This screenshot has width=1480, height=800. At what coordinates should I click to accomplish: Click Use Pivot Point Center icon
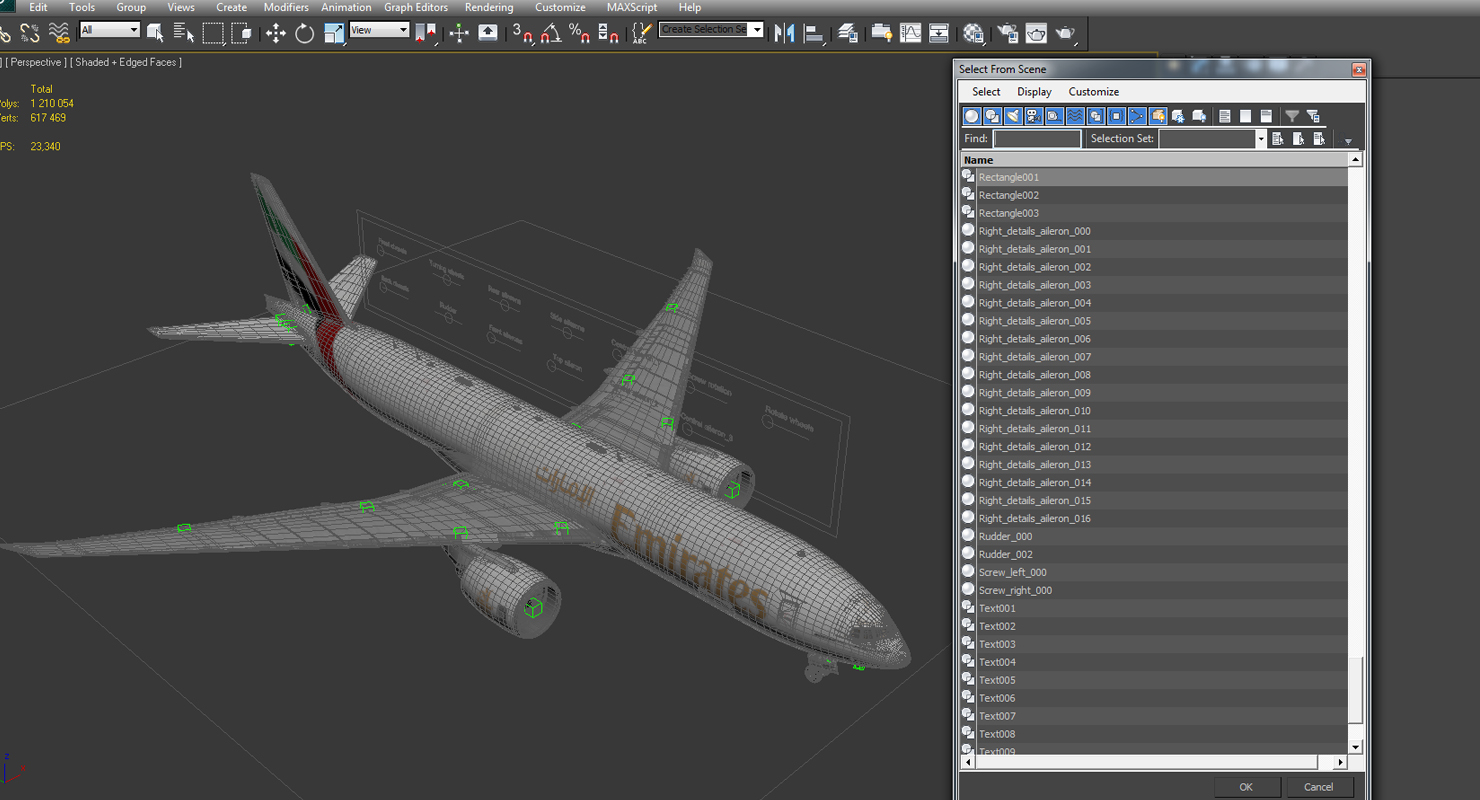(x=427, y=33)
